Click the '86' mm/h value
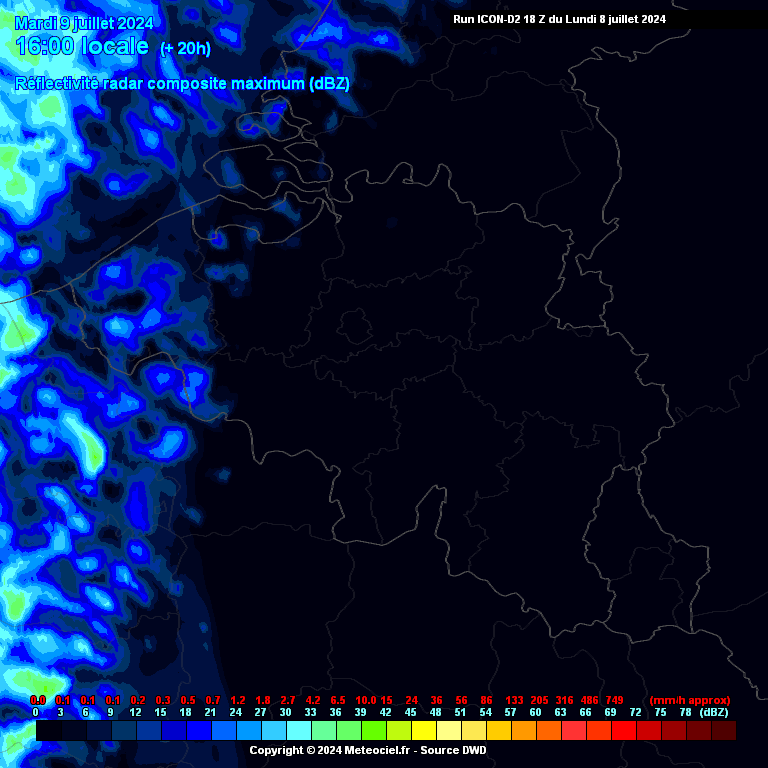This screenshot has width=768, height=768. pos(486,700)
